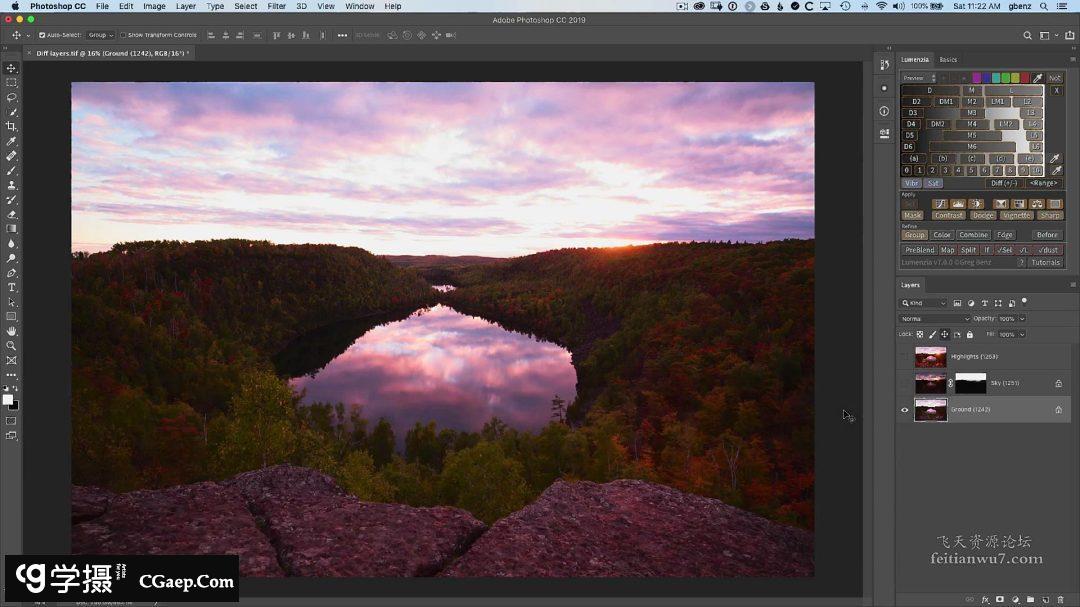Click the magenta color swatch in Lumenzia
The width and height of the screenshot is (1080, 607).
coord(976,78)
